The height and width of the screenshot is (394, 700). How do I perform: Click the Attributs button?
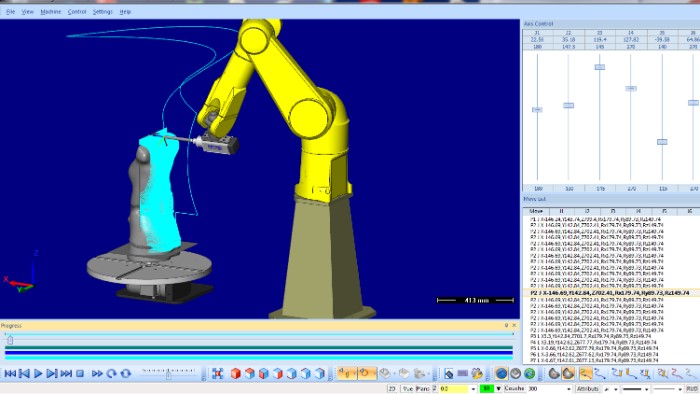click(587, 389)
